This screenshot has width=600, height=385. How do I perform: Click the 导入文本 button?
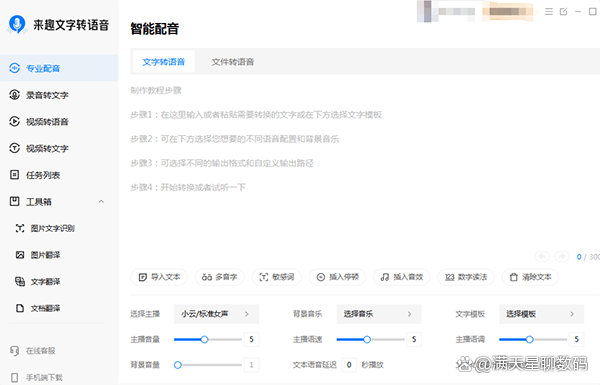click(159, 277)
